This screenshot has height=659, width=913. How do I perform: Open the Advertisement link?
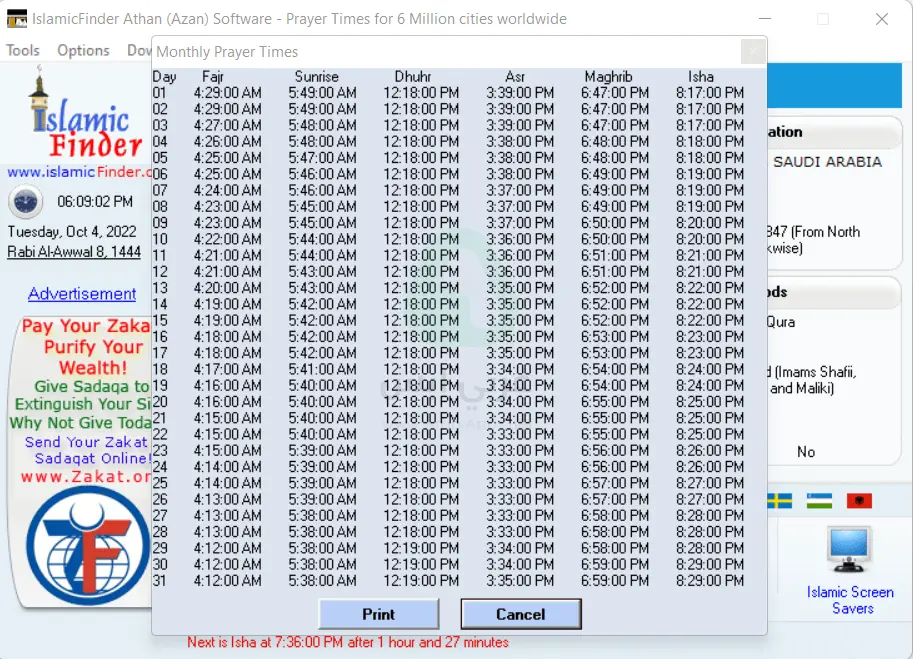coord(82,294)
